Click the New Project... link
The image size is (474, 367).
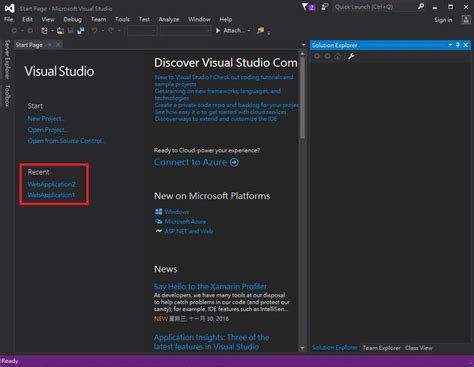click(46, 119)
